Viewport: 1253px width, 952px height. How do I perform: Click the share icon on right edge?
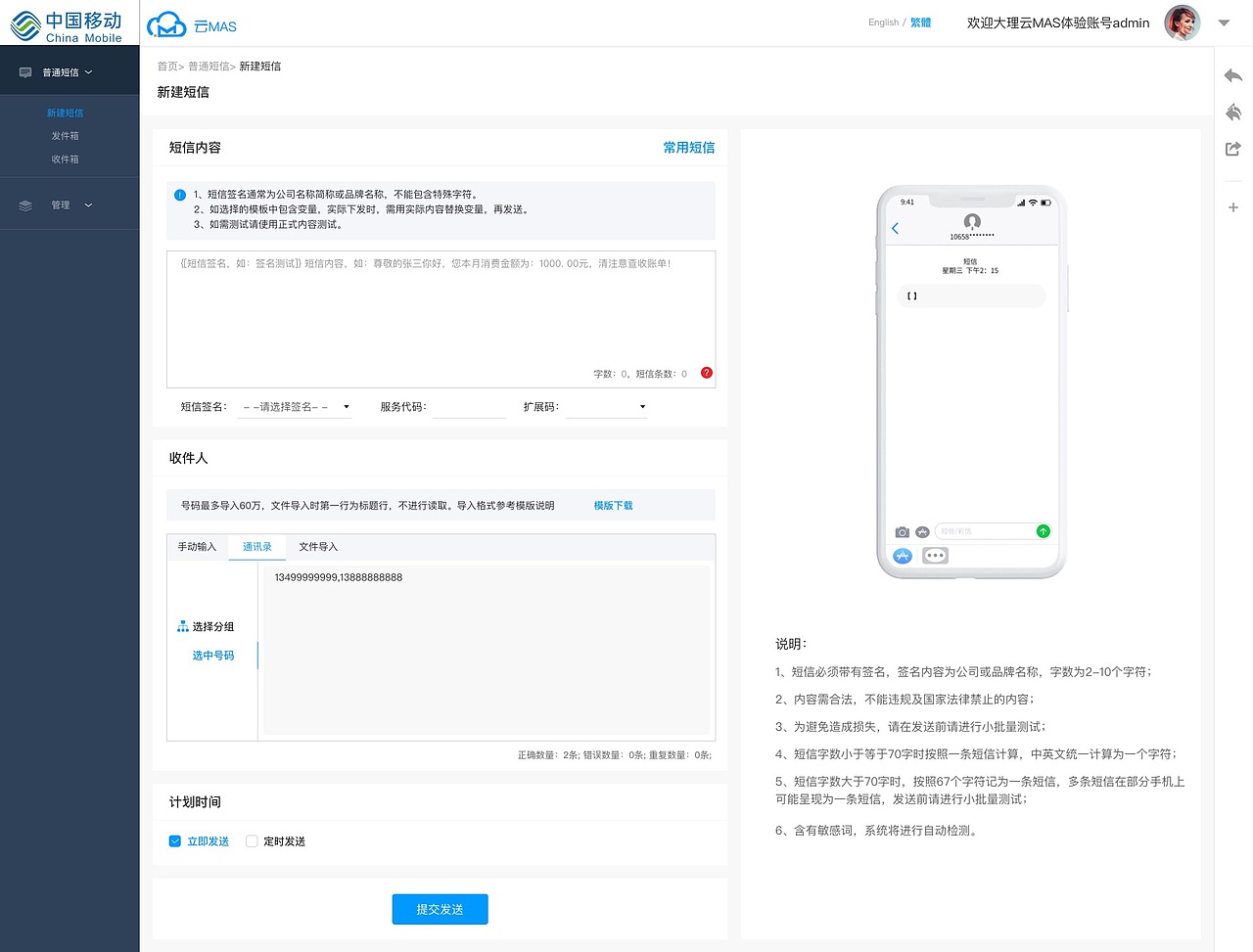point(1232,149)
